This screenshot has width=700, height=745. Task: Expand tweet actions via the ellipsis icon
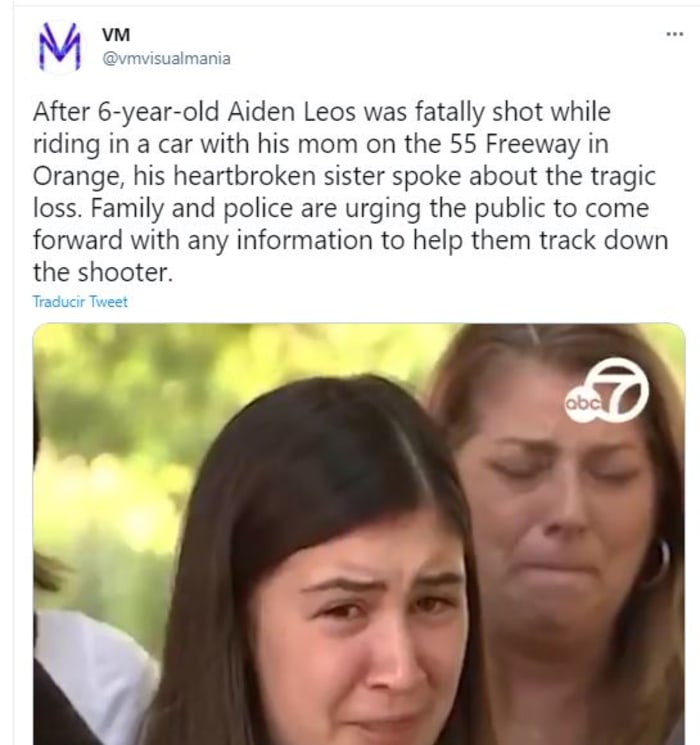click(675, 34)
